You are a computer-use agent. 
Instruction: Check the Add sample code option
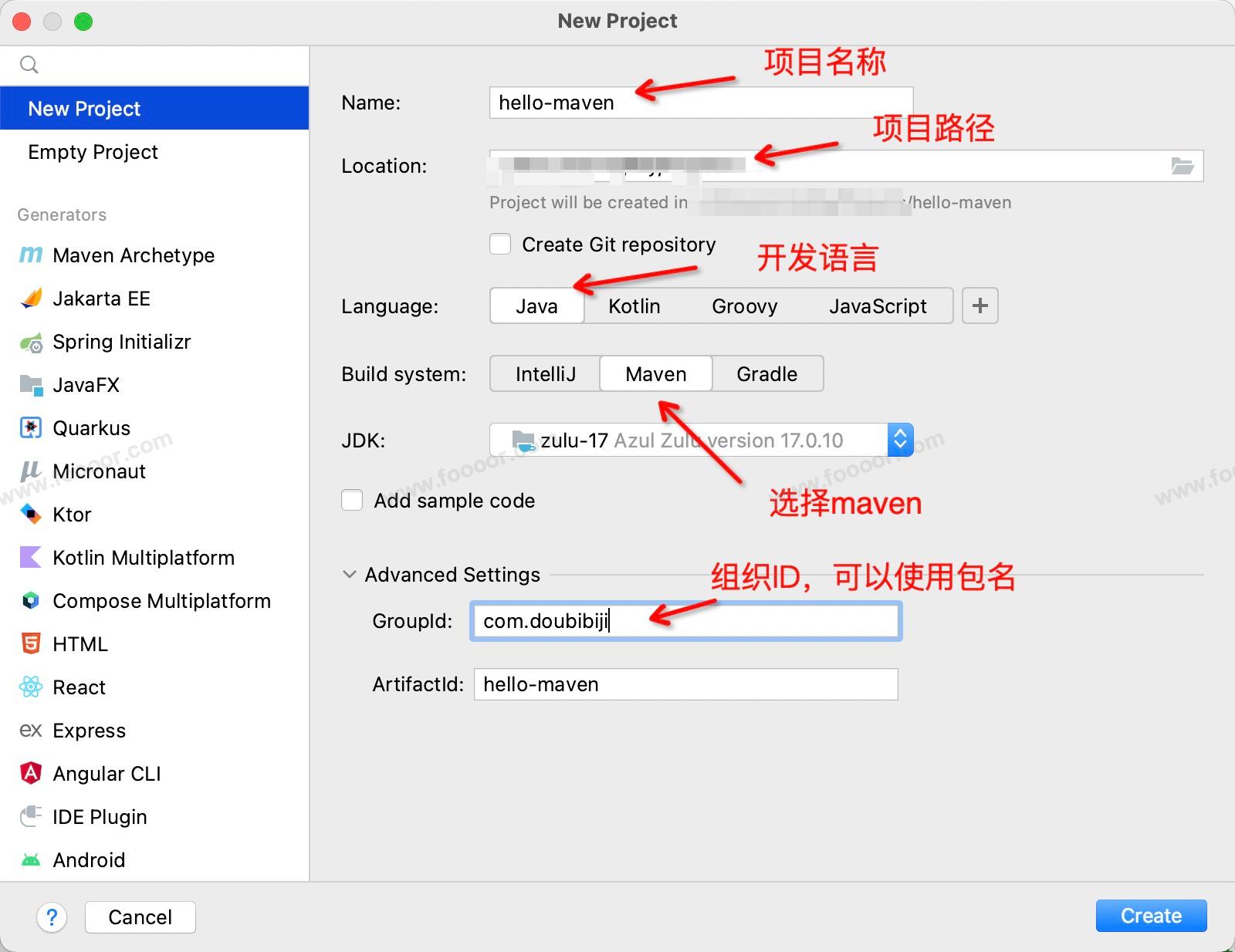352,501
